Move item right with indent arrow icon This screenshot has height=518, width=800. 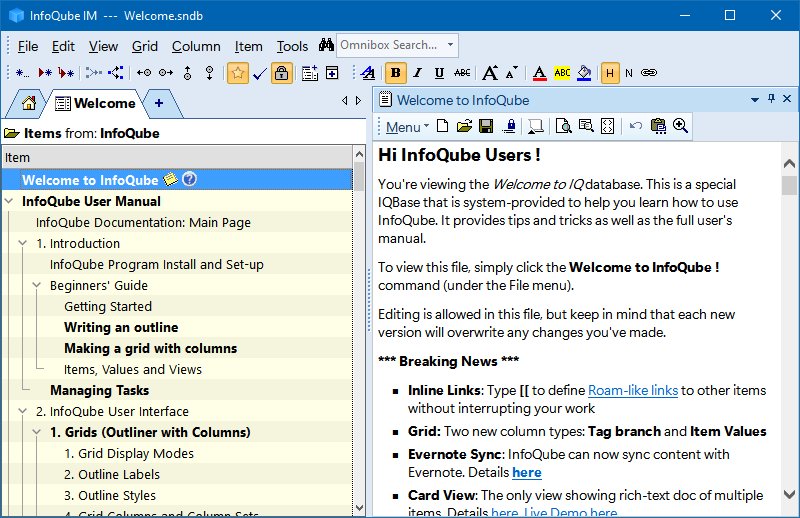pos(166,73)
